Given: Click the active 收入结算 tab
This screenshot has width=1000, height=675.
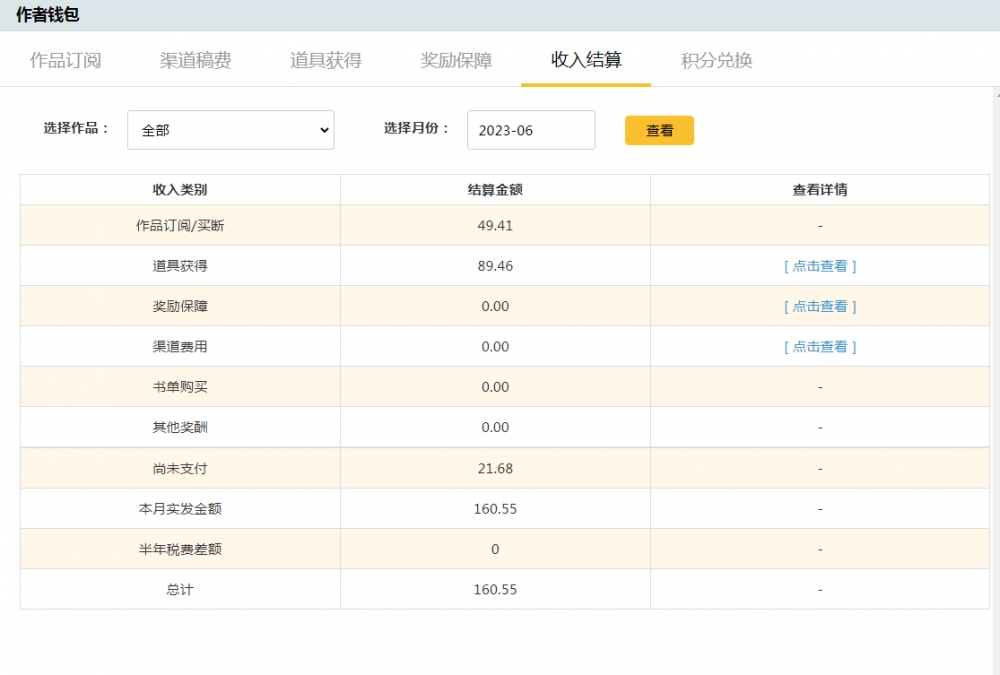Looking at the screenshot, I should (x=586, y=60).
